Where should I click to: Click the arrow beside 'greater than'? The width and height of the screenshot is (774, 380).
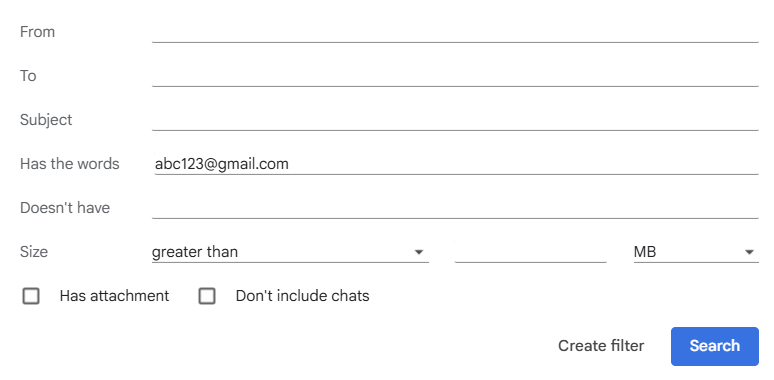[x=419, y=252]
